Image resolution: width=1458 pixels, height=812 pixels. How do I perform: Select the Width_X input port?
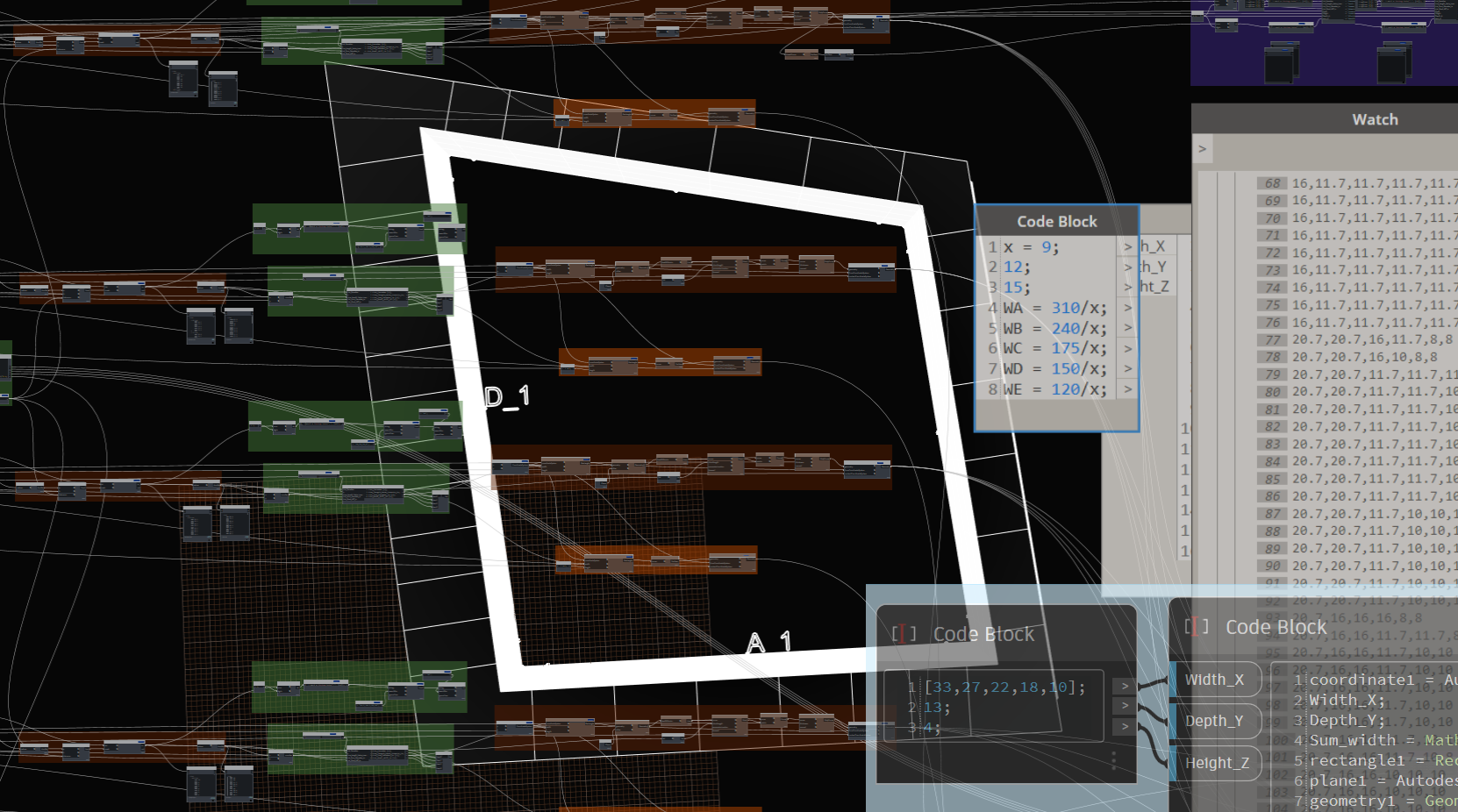click(x=1216, y=680)
